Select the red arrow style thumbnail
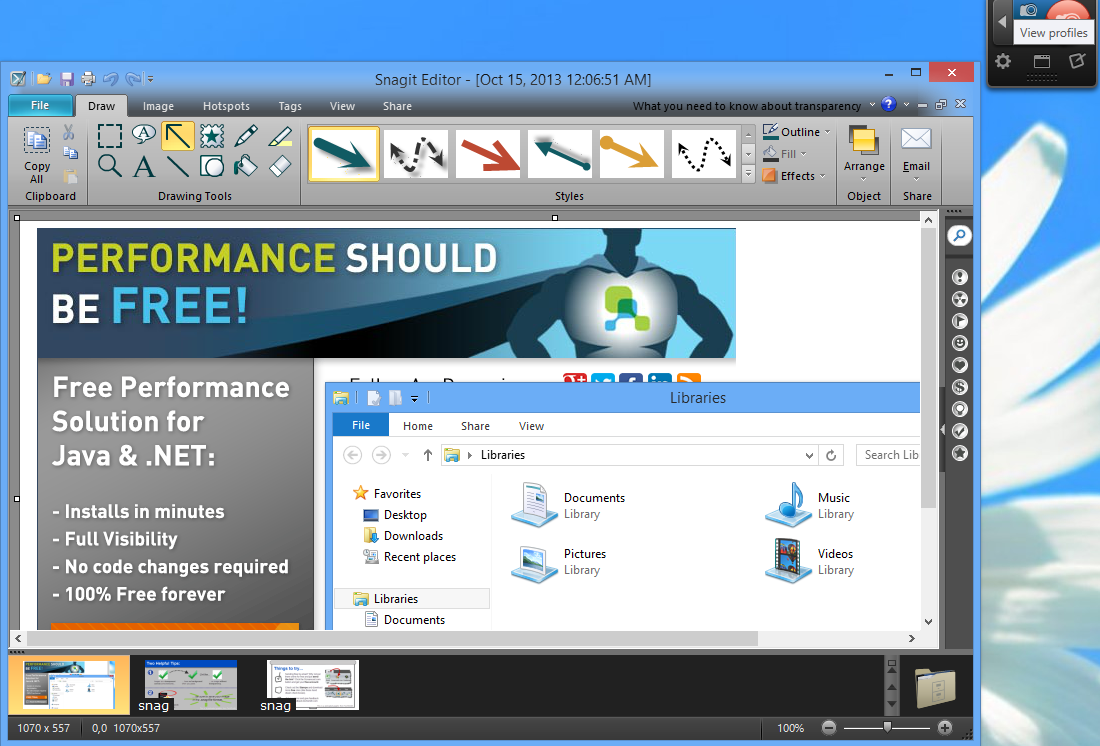The height and width of the screenshot is (746, 1100). 488,154
